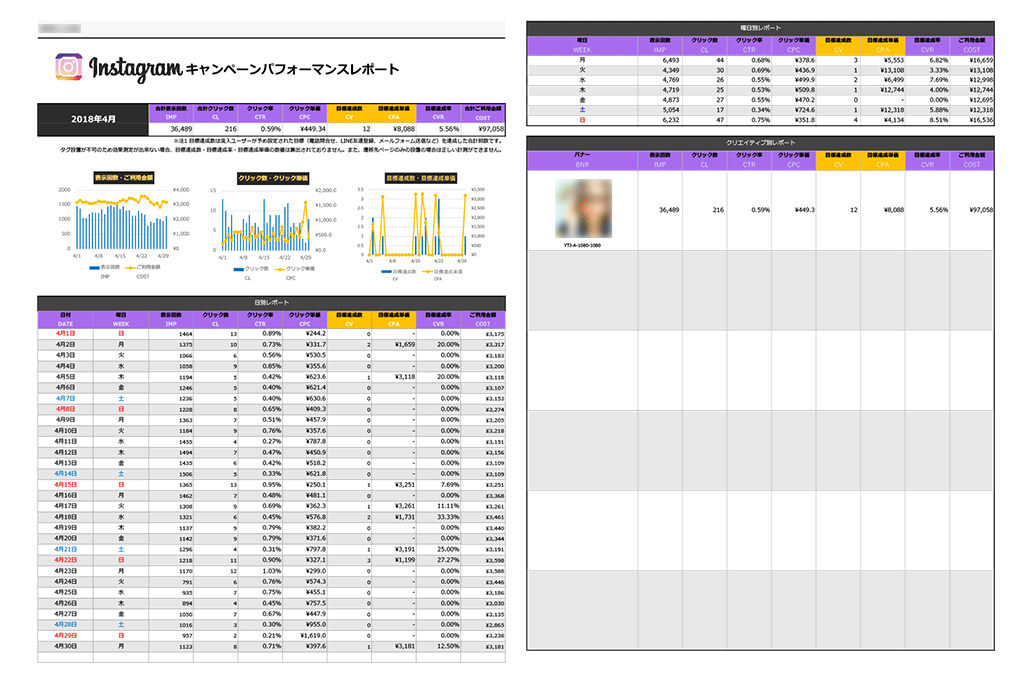Click the summary total cost ¥97,058 cell
Screen dimensions: 1020x683
(x=484, y=128)
